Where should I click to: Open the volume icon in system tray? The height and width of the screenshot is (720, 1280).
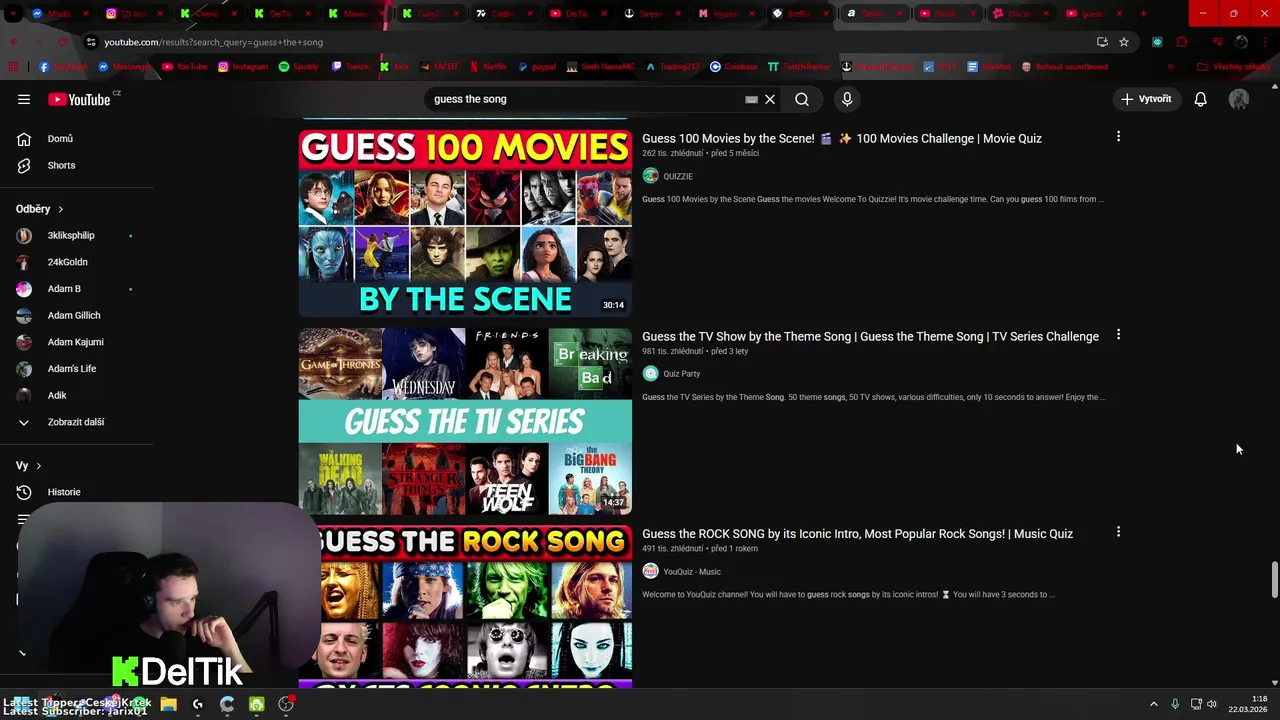(1212, 704)
